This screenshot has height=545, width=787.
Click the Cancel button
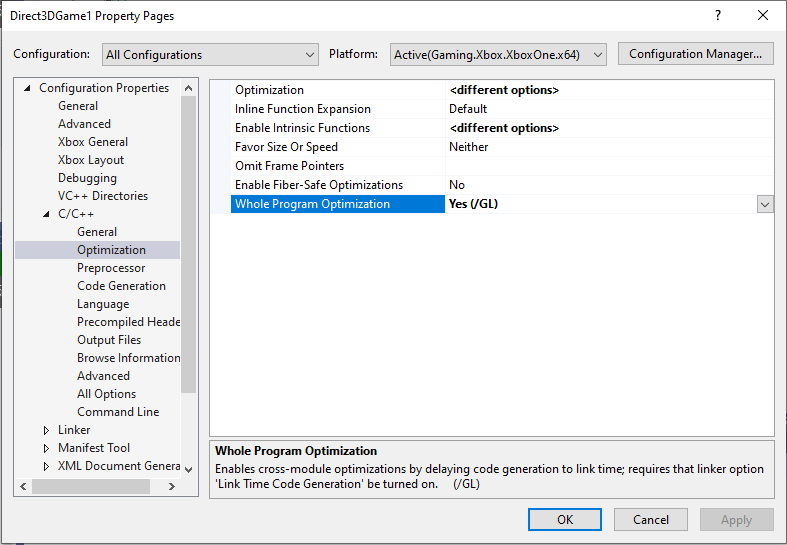click(x=650, y=519)
